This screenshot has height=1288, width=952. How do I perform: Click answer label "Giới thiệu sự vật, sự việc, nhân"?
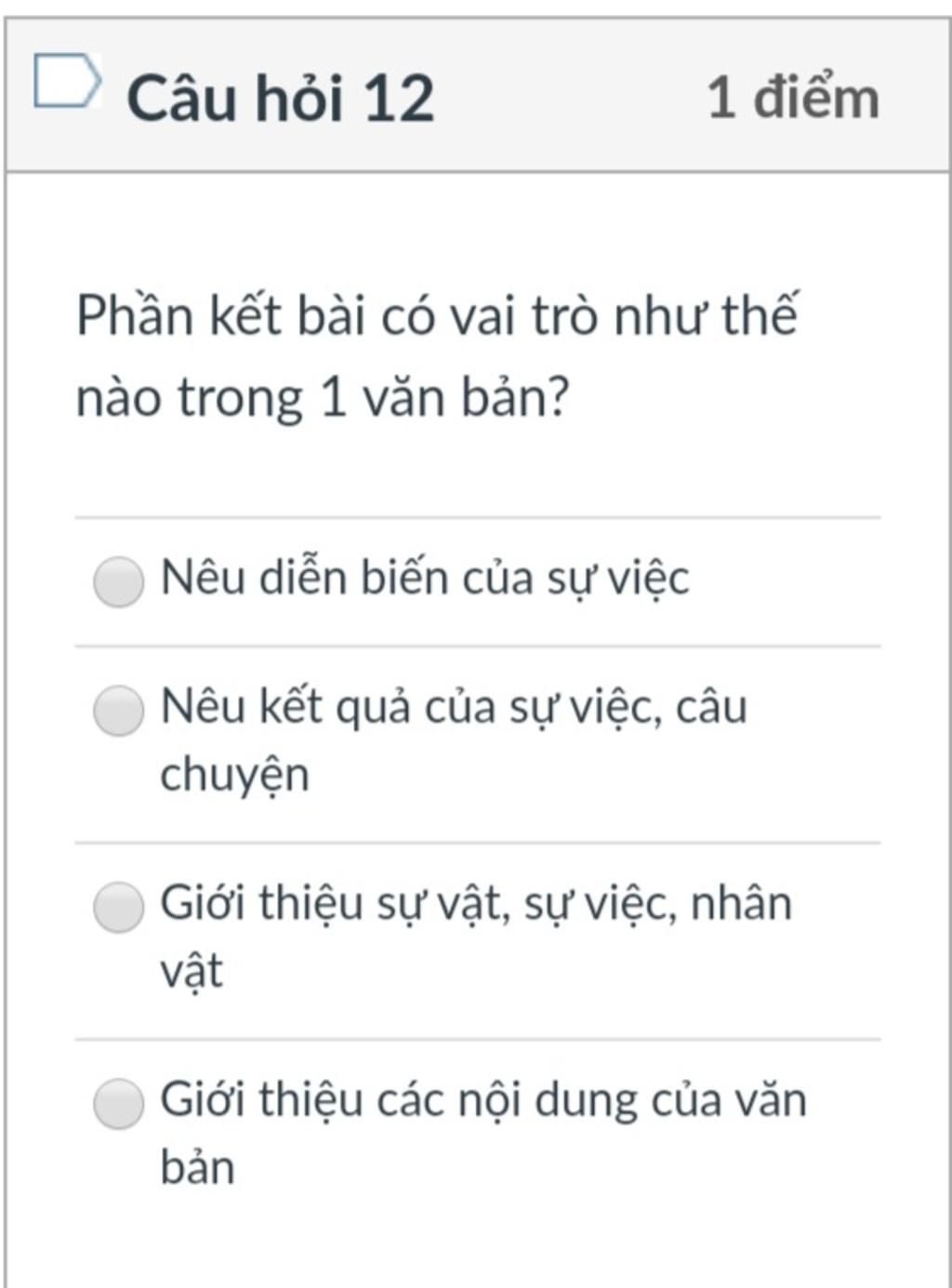[x=475, y=903]
